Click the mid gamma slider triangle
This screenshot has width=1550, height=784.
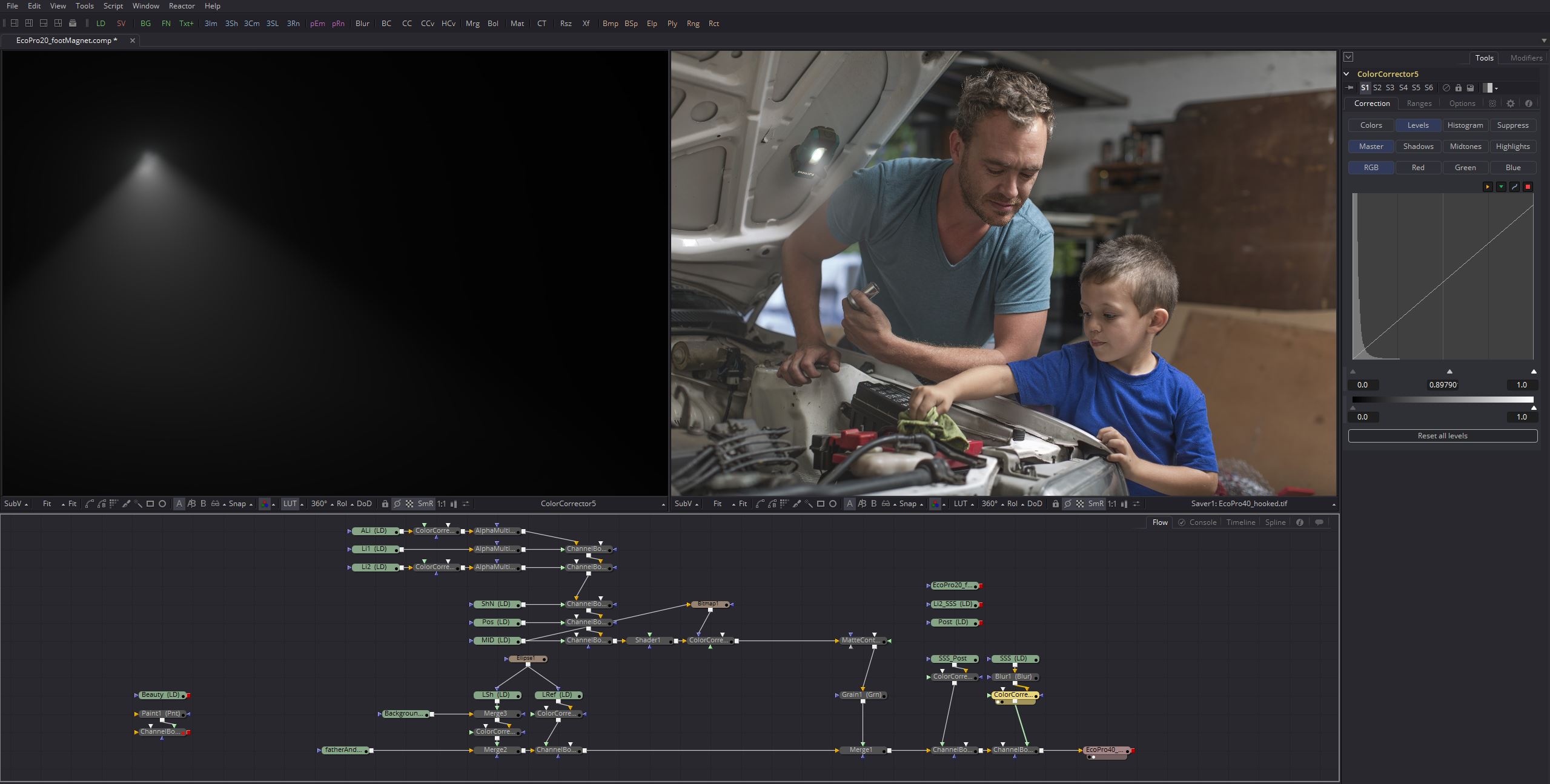(1449, 372)
